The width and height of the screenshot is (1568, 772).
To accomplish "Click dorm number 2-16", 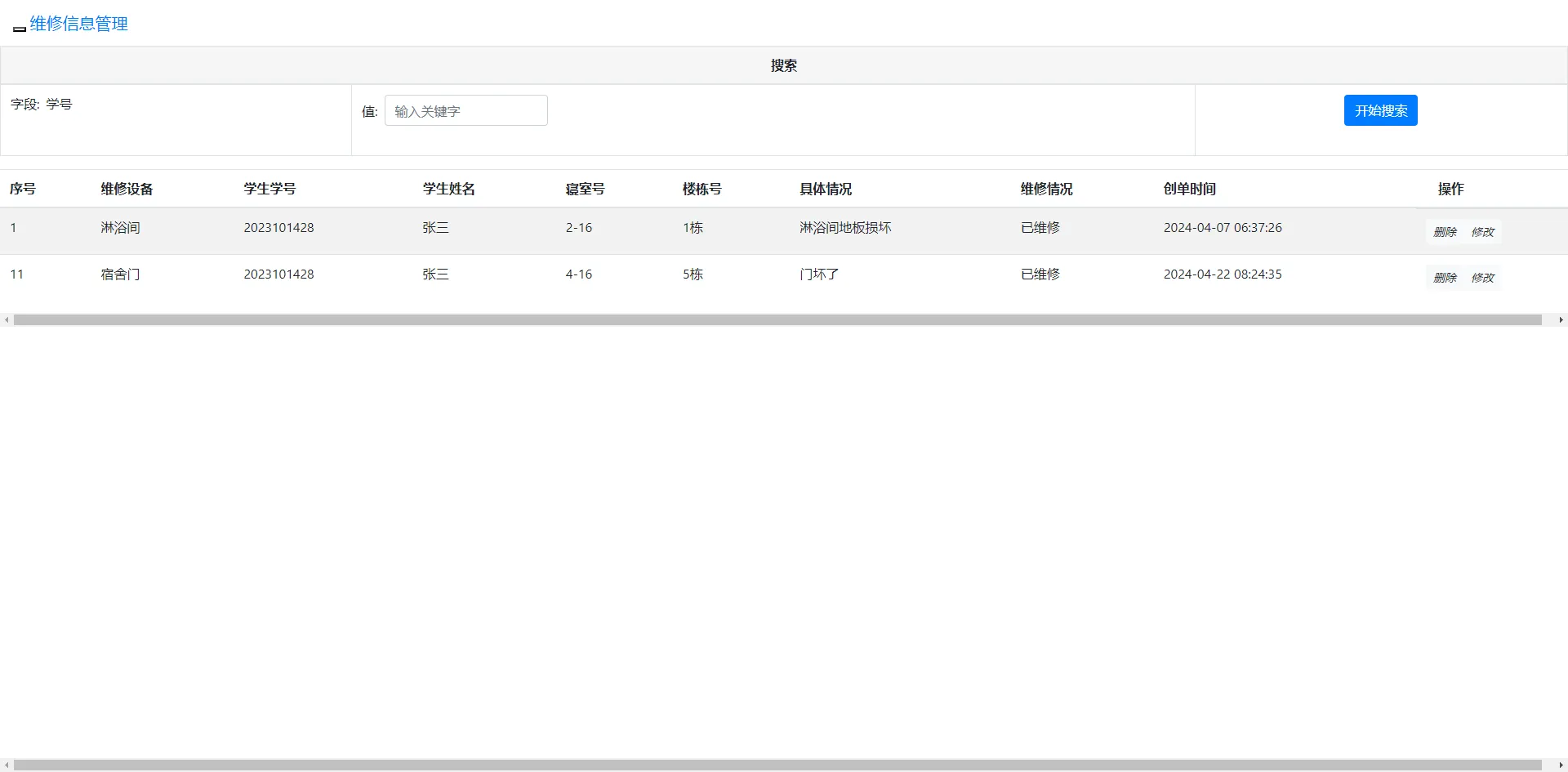I will click(579, 228).
